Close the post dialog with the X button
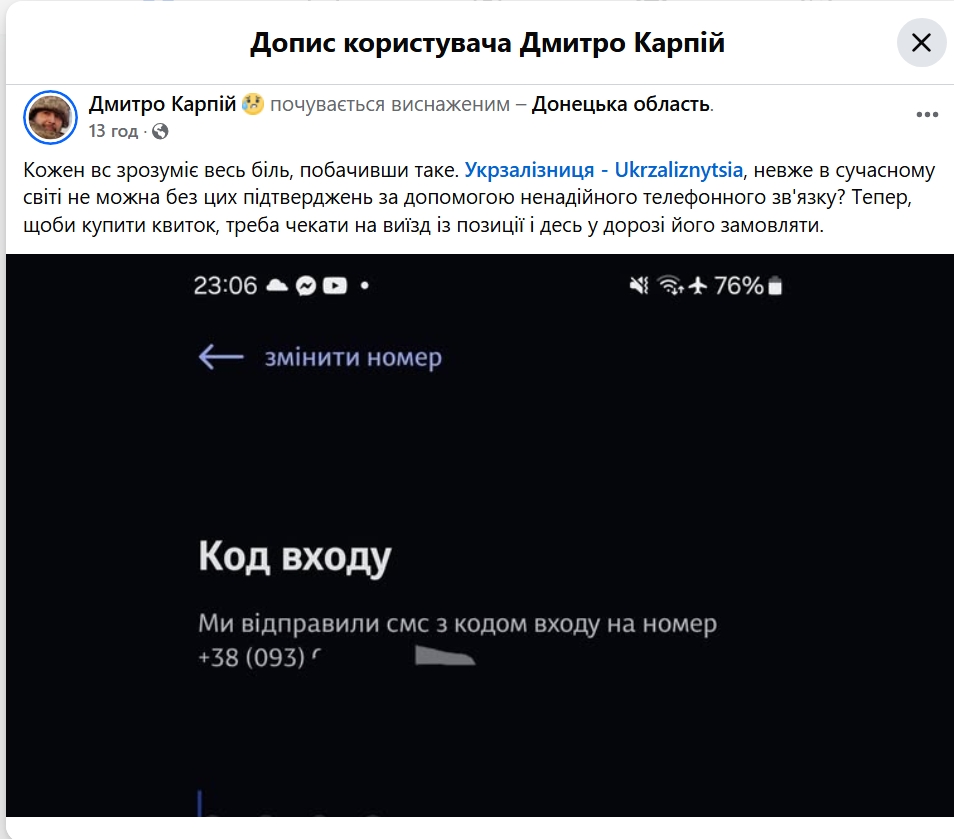Image resolution: width=954 pixels, height=839 pixels. [921, 43]
